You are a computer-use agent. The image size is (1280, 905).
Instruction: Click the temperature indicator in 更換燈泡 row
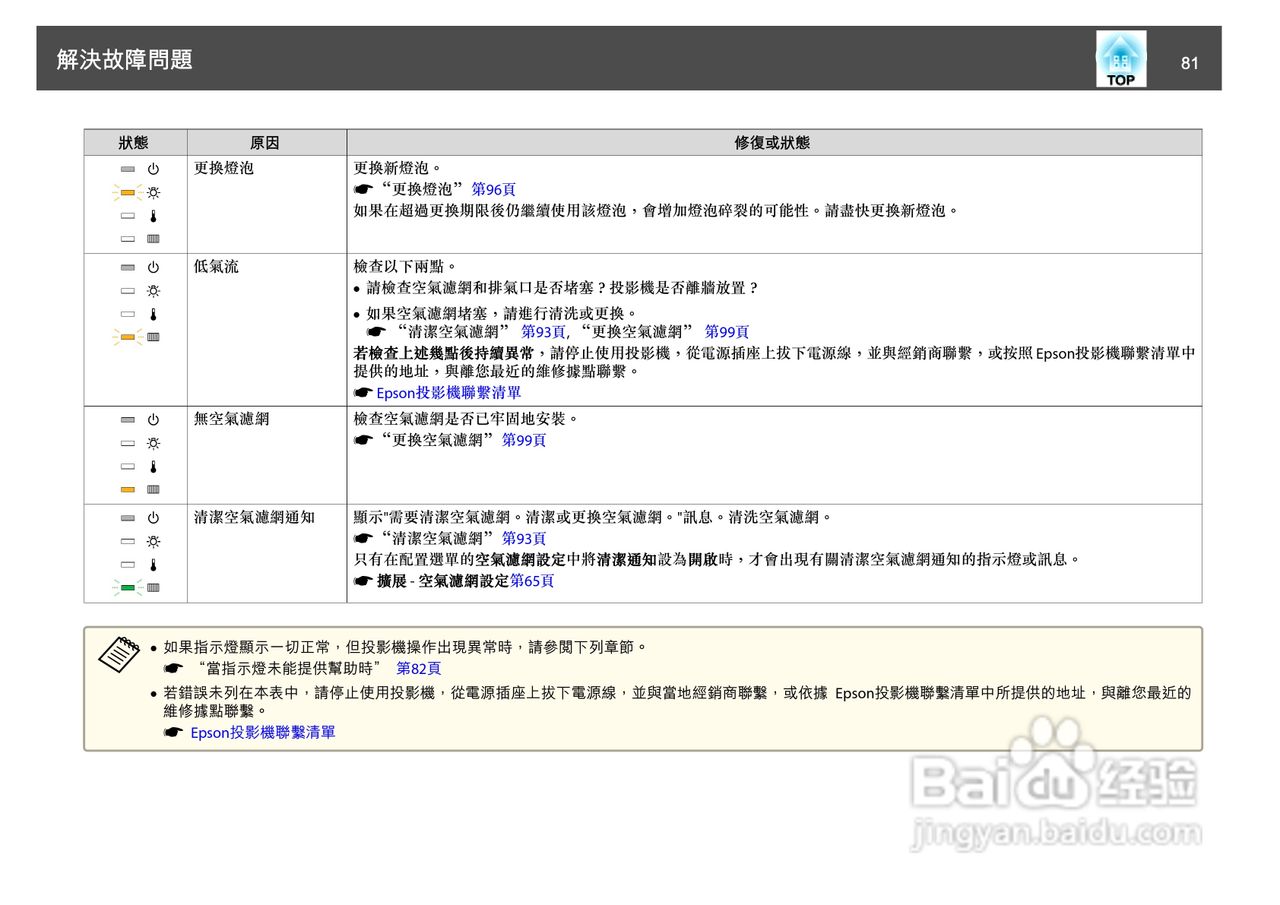coord(128,215)
